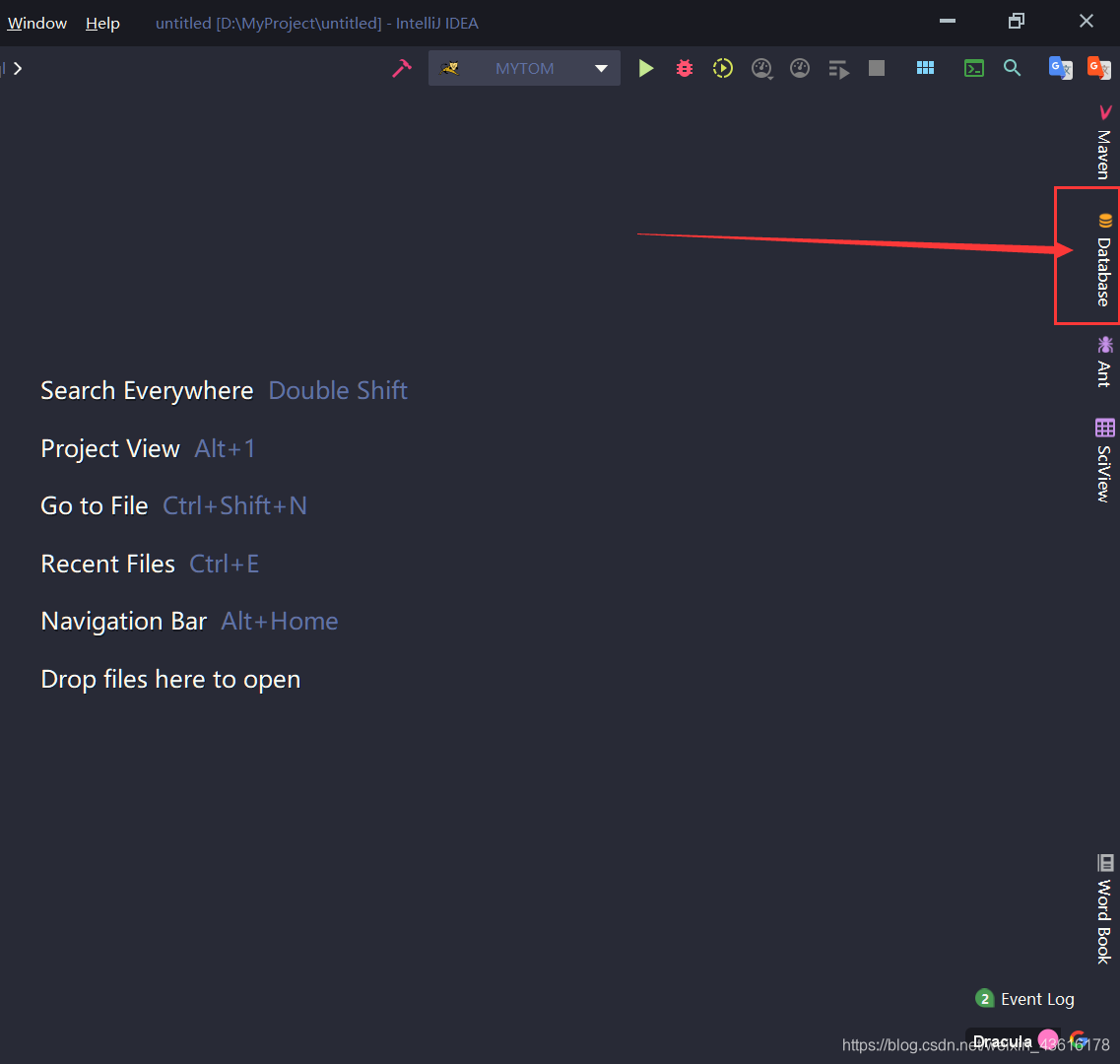1120x1064 pixels.
Task: Click the Google G icon in status bar
Action: click(1080, 1039)
